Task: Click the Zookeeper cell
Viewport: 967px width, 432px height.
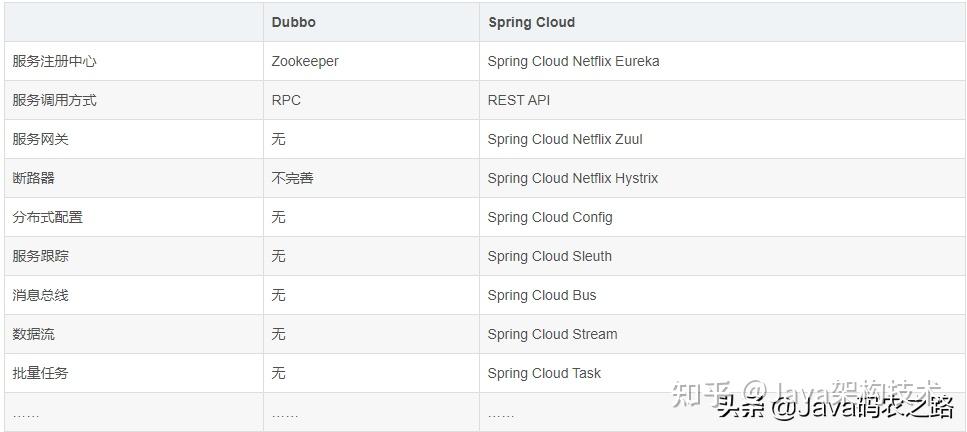Action: coord(305,61)
